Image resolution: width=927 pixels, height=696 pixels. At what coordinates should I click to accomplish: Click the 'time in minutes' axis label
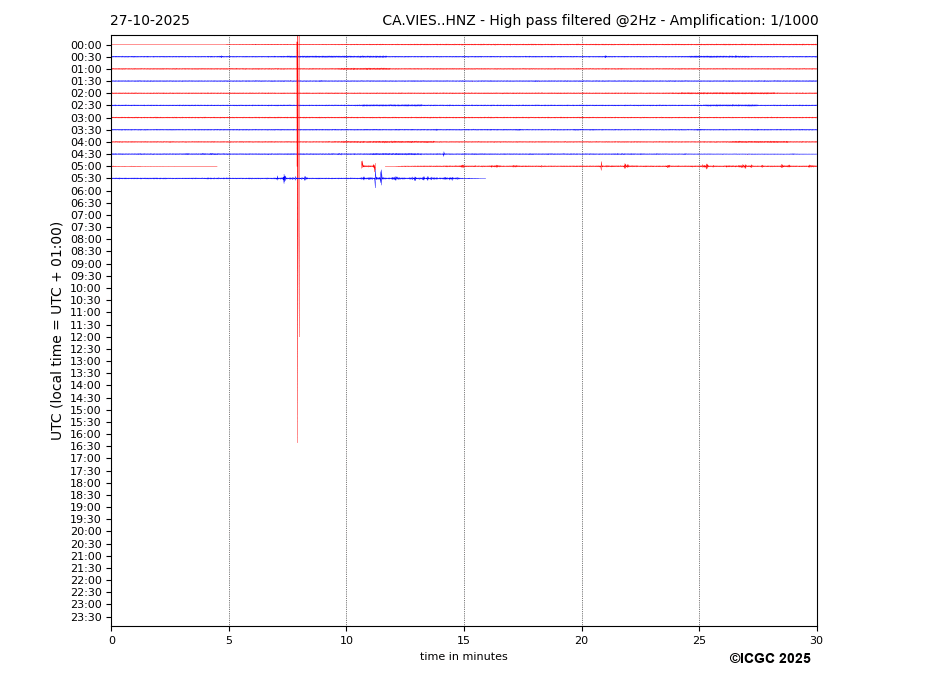(x=463, y=657)
